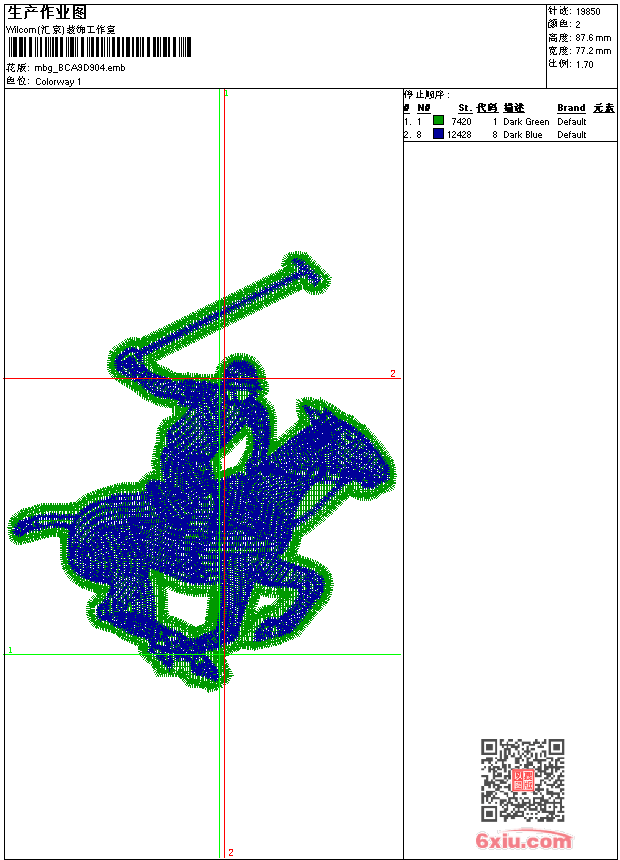Select the stitch count value '19850'
Viewport: 620px width, 860px height.
click(x=588, y=12)
